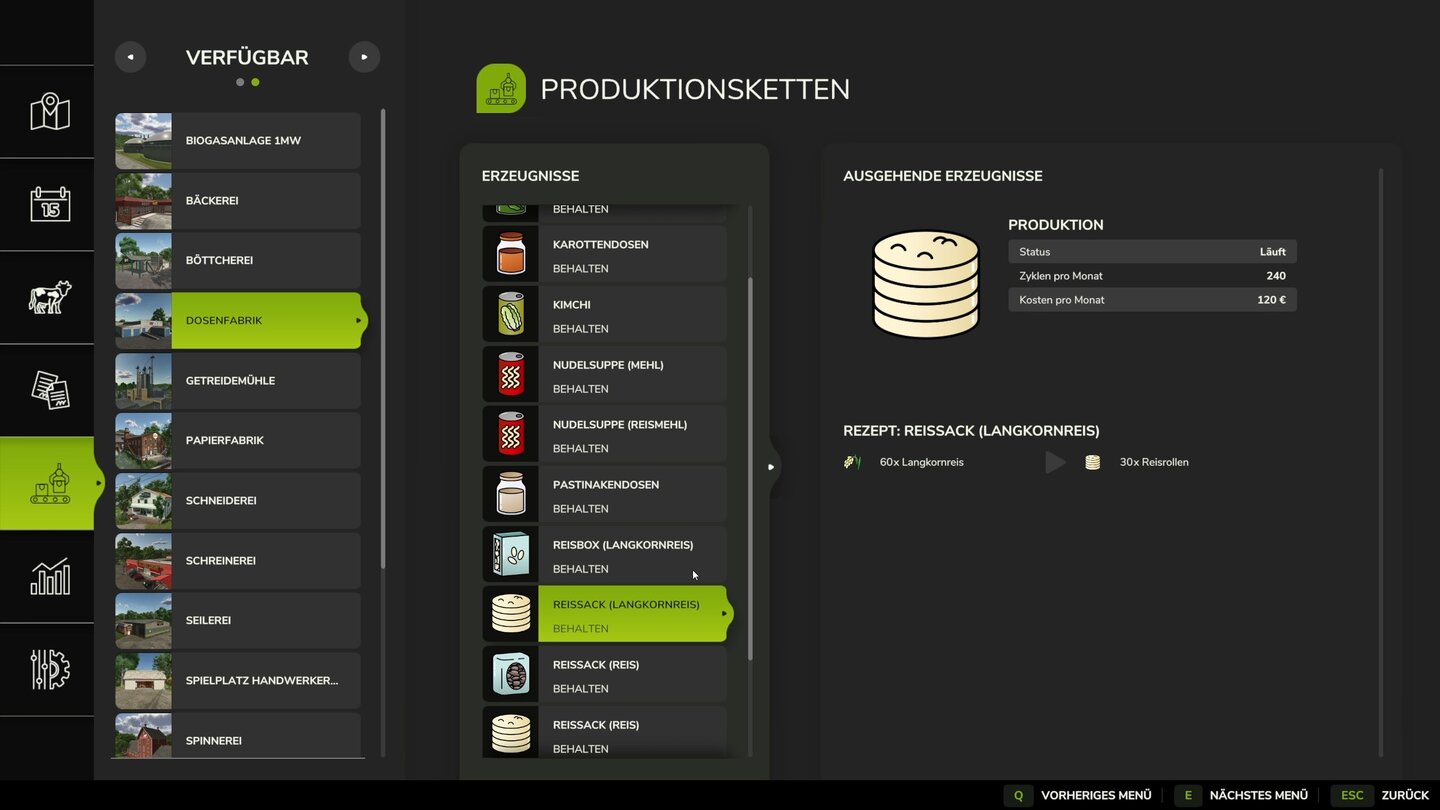The image size is (1440, 810).
Task: Click Spinnerei thumbnail image
Action: tap(143, 735)
